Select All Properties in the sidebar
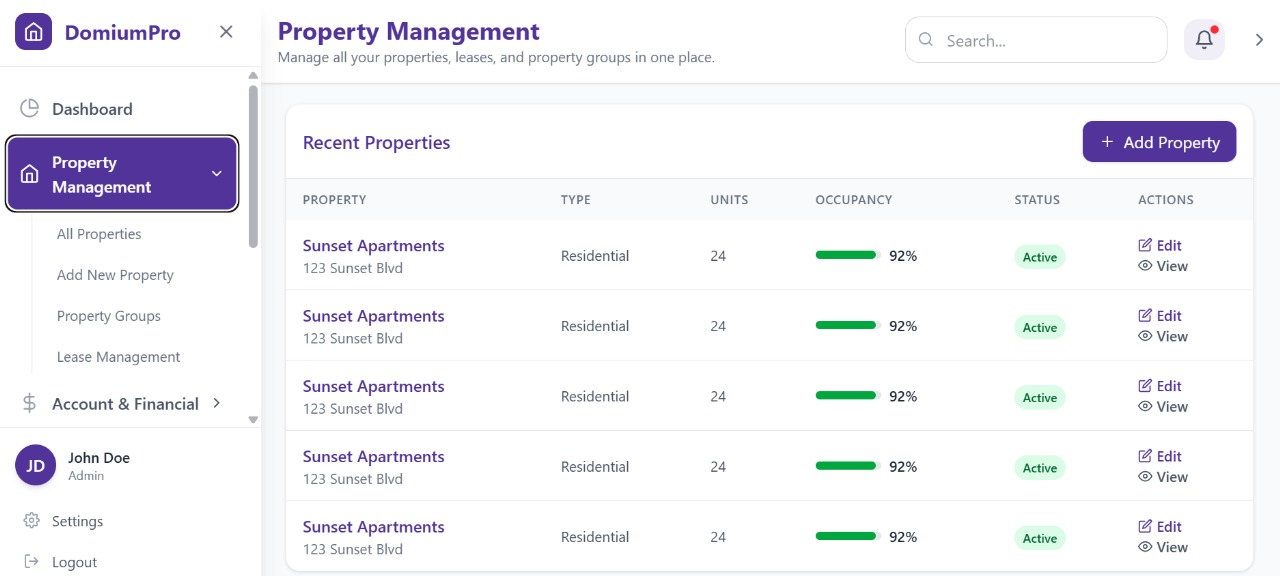The width and height of the screenshot is (1280, 576). tap(98, 233)
